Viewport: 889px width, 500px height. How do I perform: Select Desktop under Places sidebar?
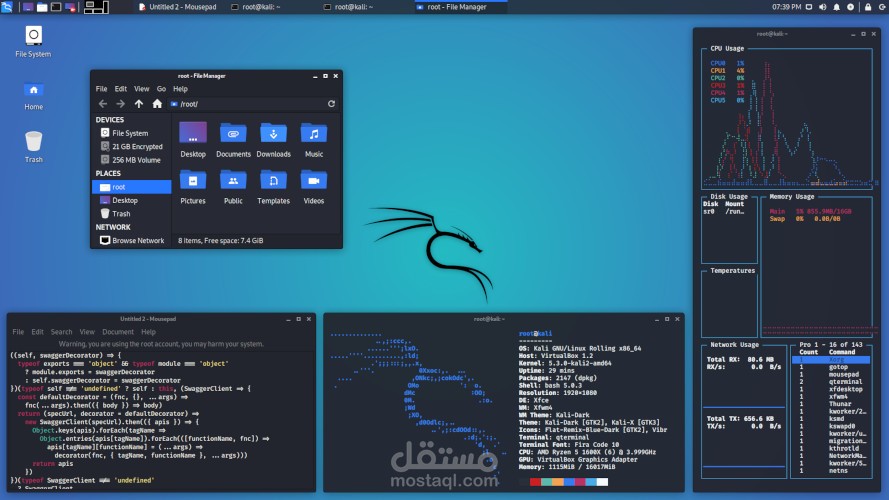pyautogui.click(x=132, y=200)
